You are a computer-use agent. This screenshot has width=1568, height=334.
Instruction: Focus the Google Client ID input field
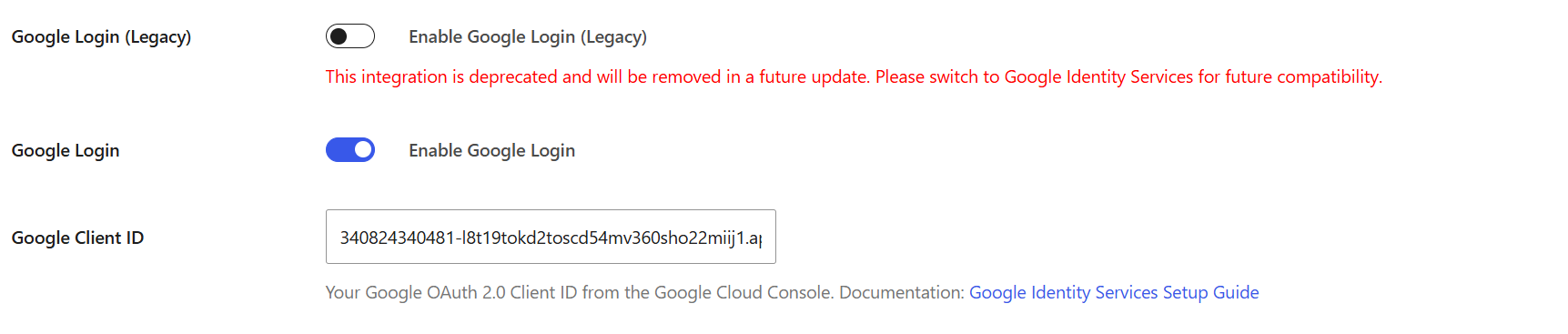pos(551,237)
